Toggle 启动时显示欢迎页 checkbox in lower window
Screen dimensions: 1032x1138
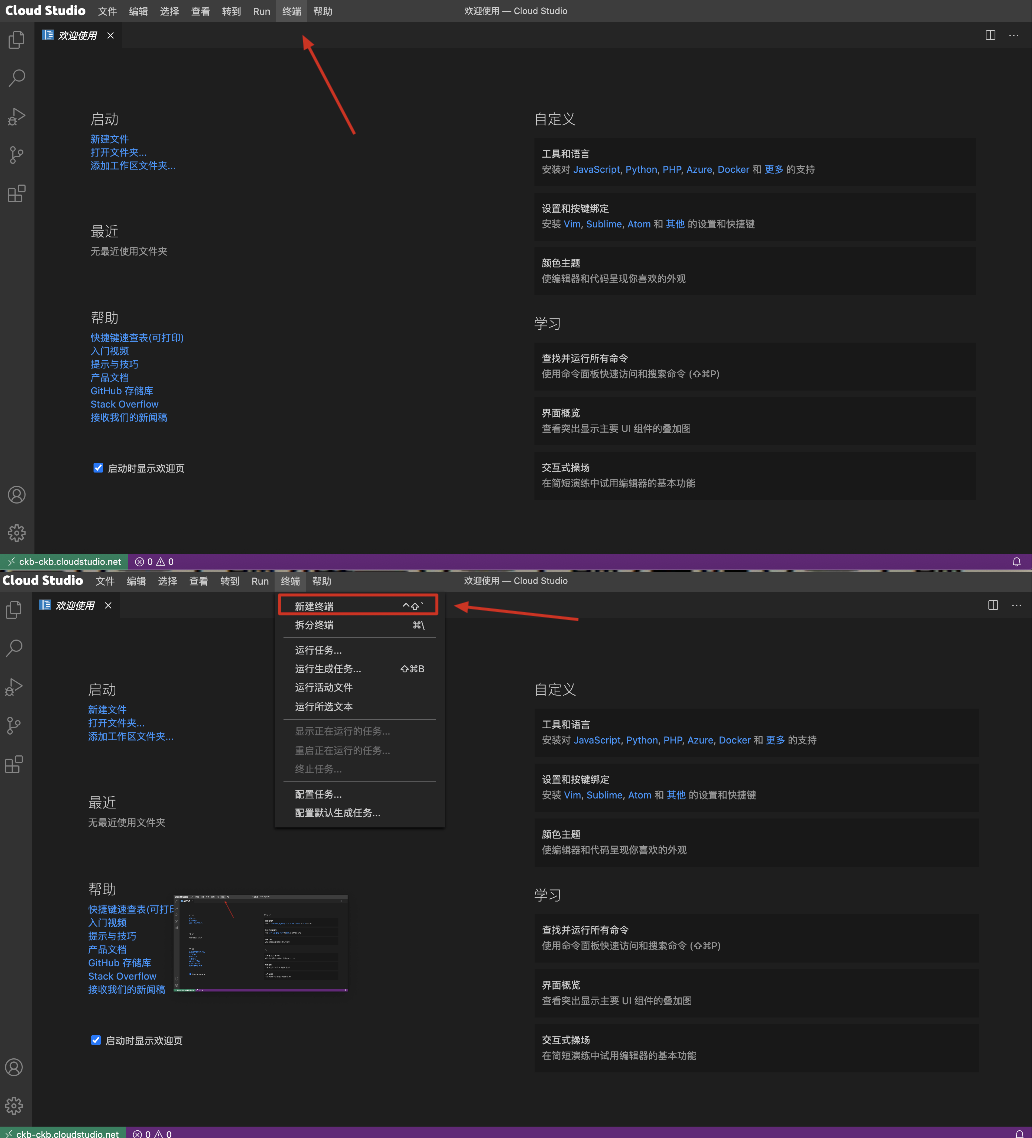click(x=96, y=1040)
